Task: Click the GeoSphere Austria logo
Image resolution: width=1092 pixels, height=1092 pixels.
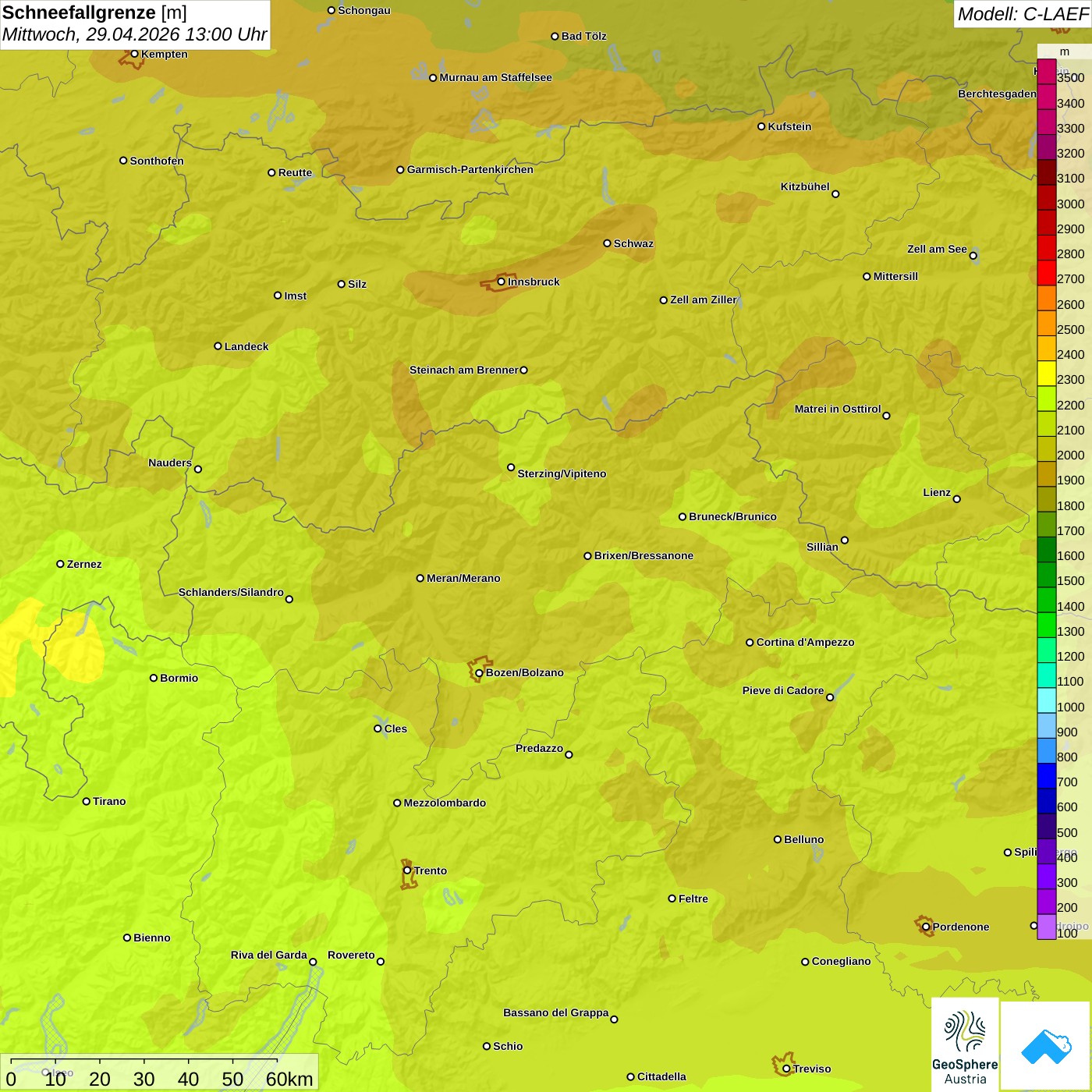Action: [x=965, y=1044]
